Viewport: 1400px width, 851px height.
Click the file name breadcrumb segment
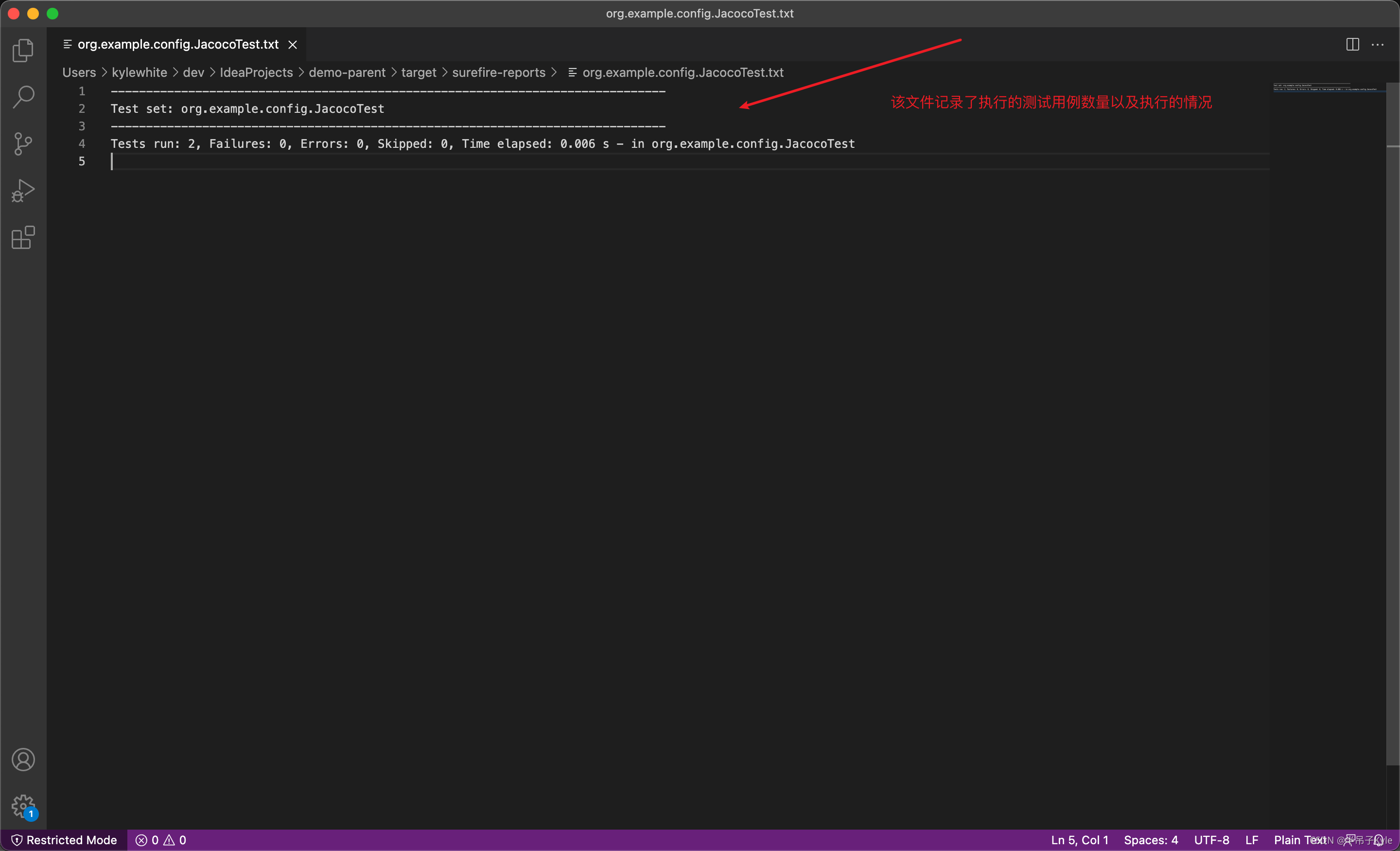pos(676,72)
